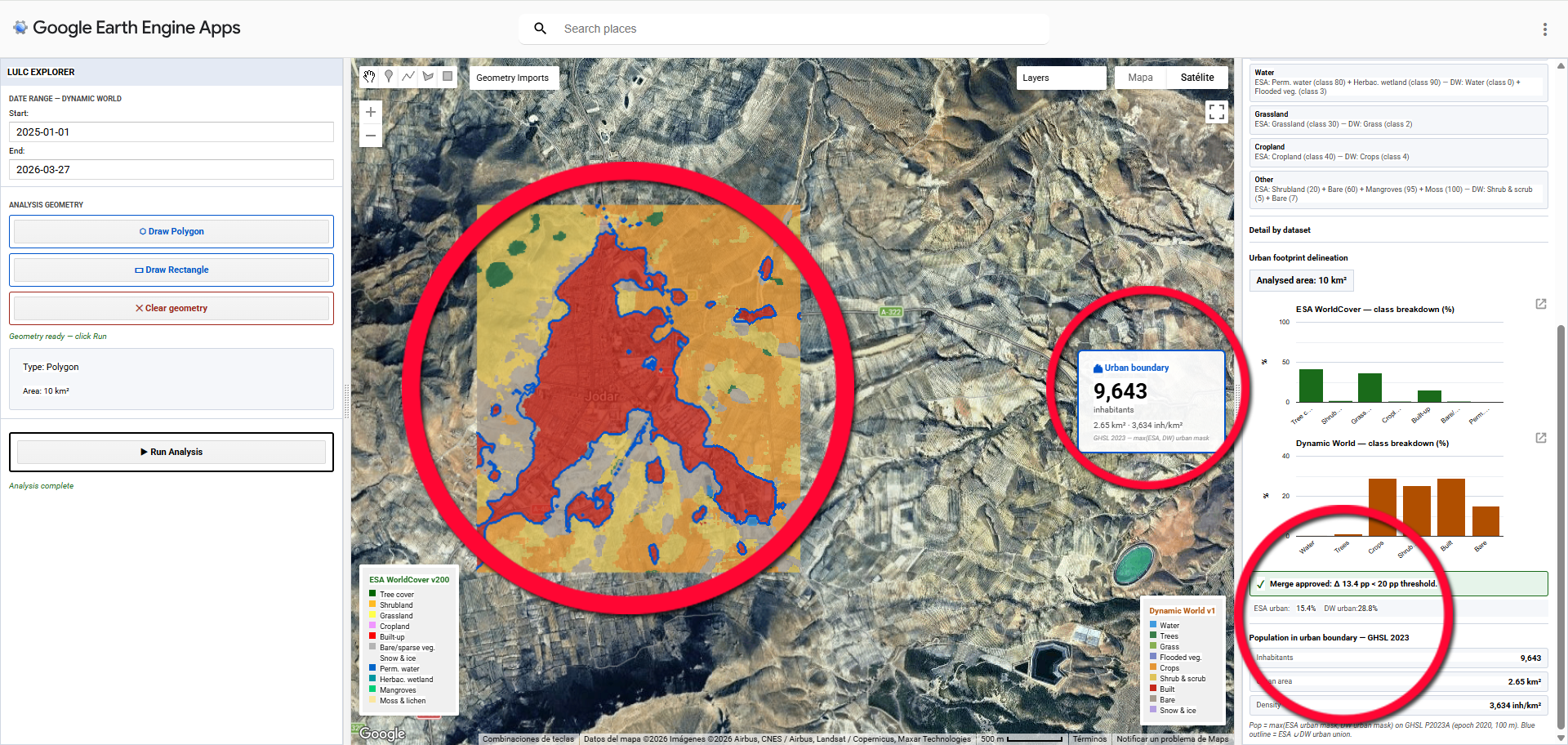Open ESA WorldCover chart in new tab
Viewport: 1568px width, 745px height.
1540,304
